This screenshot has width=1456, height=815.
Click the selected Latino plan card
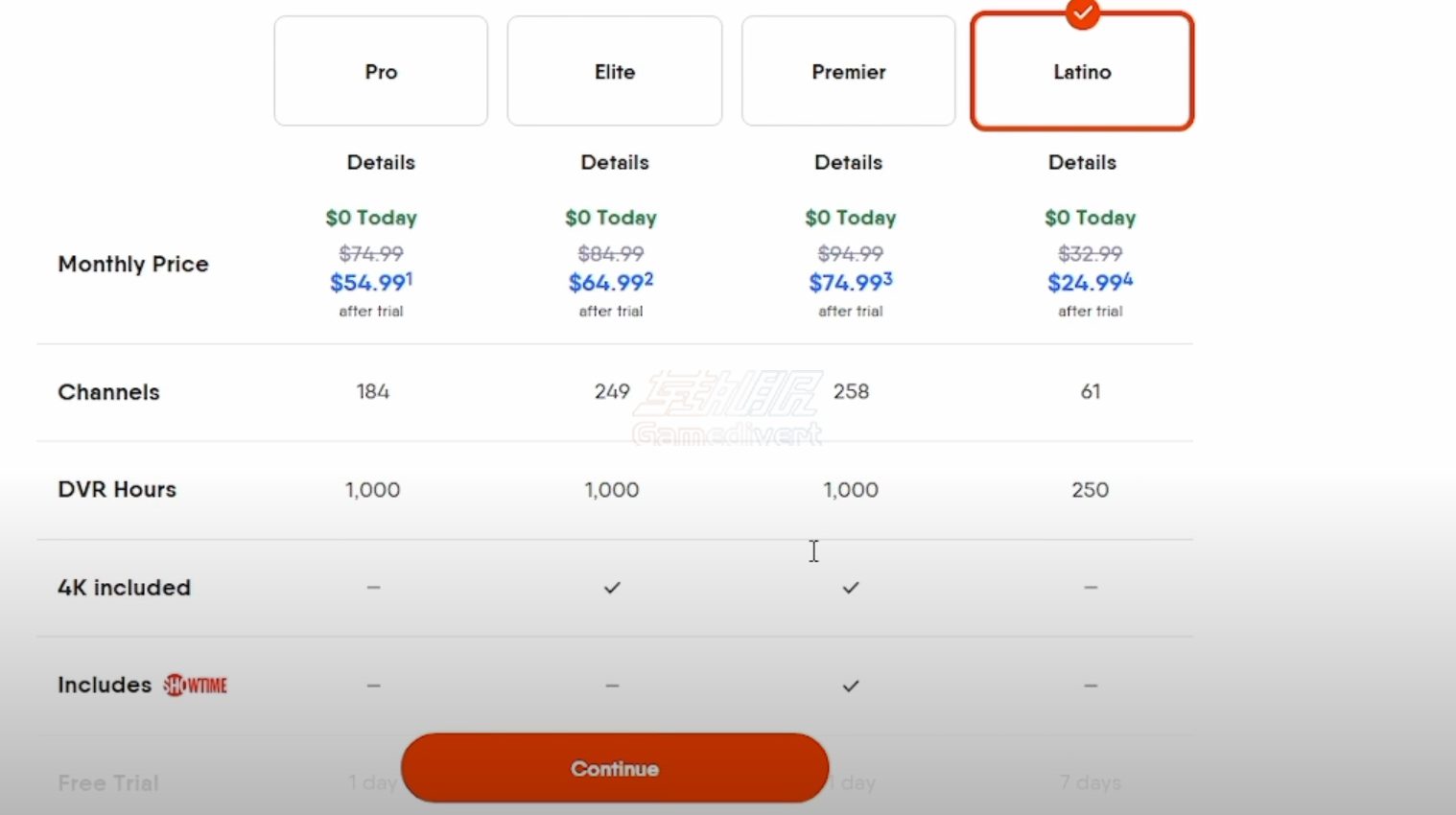1082,71
